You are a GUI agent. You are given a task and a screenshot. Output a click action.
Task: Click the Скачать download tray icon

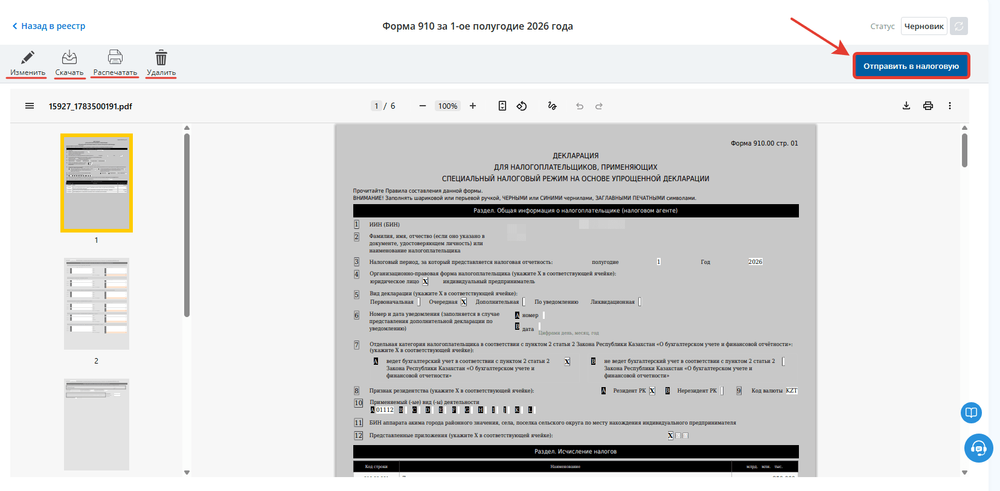tap(70, 57)
